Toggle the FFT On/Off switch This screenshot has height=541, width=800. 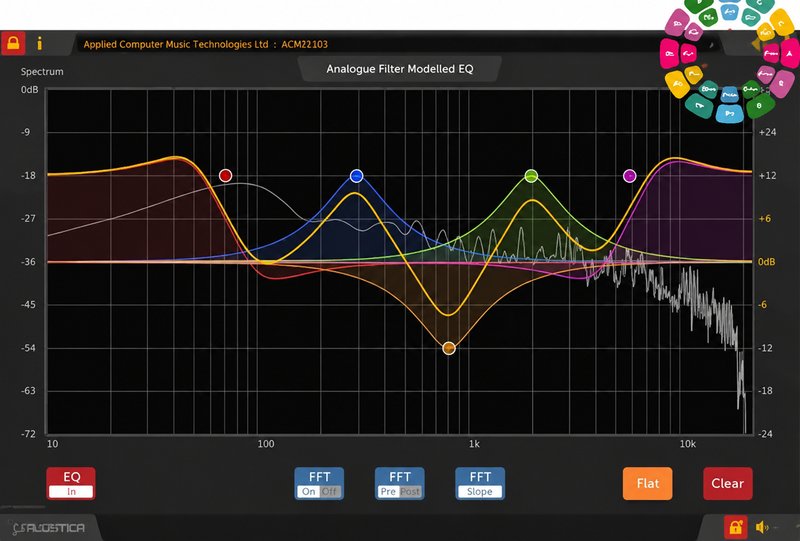[319, 483]
